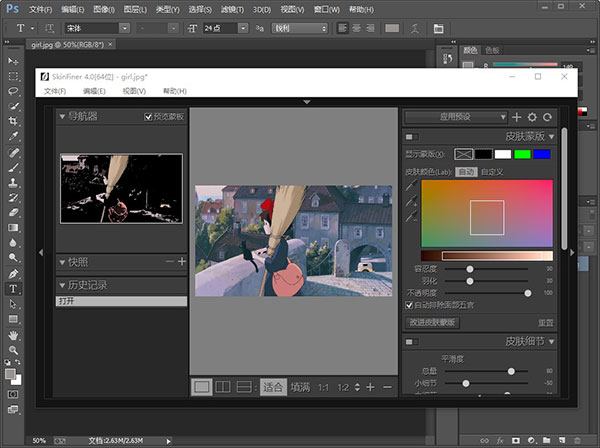The height and width of the screenshot is (448, 600).
Task: Open SkinFiner 帮助(H) menu
Action: point(174,91)
